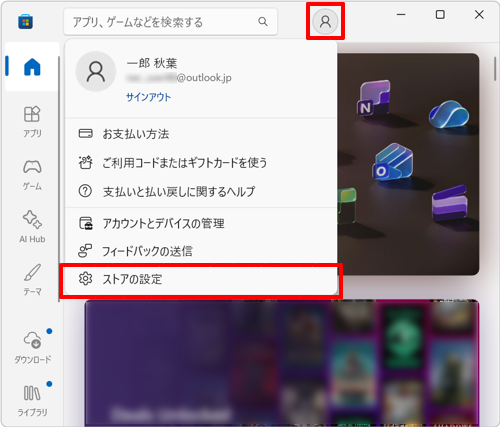Image resolution: width=500 pixels, height=427 pixels.
Task: Choose アカウントとデバイスの管理
Action: pos(201,223)
